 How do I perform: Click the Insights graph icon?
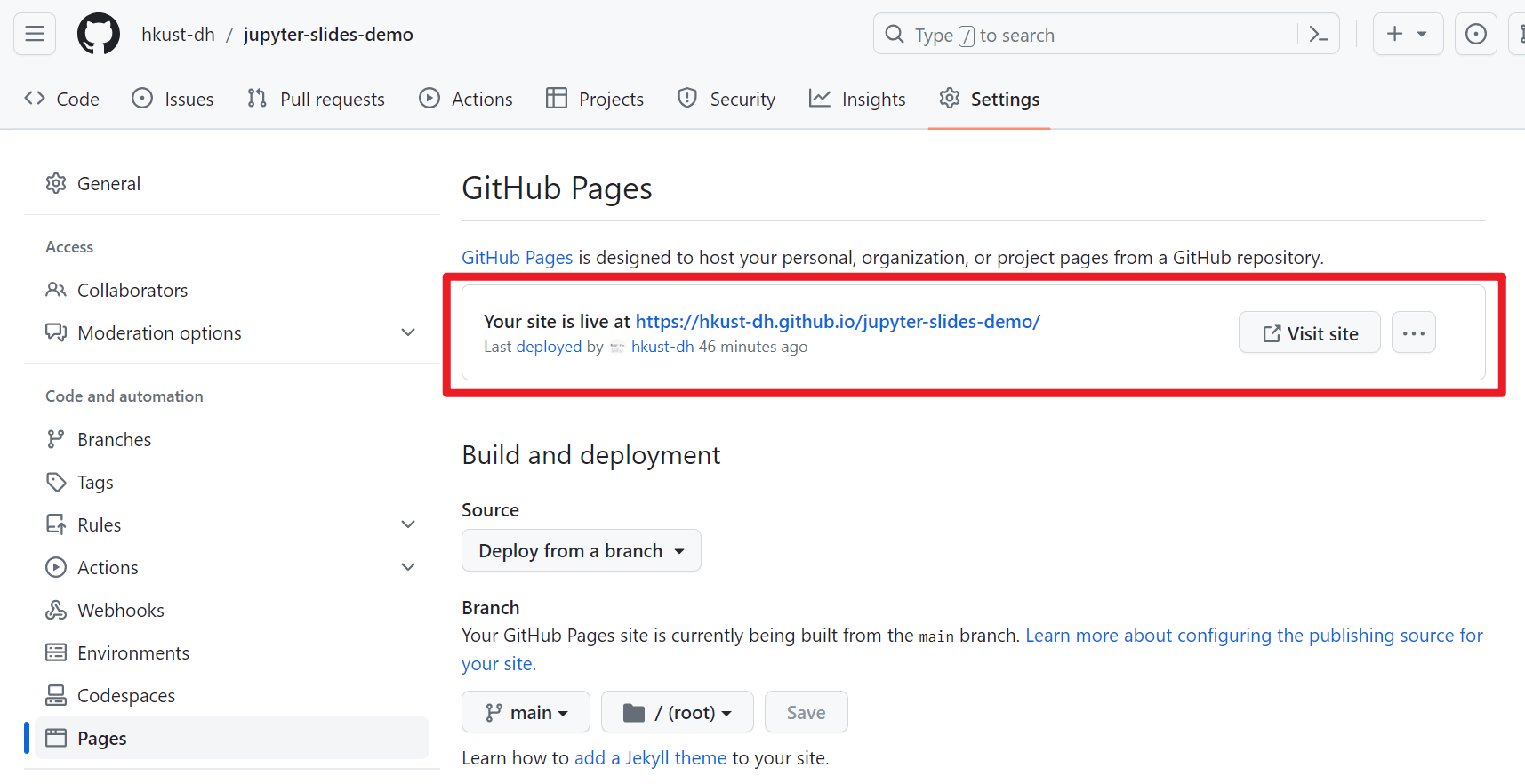[820, 99]
